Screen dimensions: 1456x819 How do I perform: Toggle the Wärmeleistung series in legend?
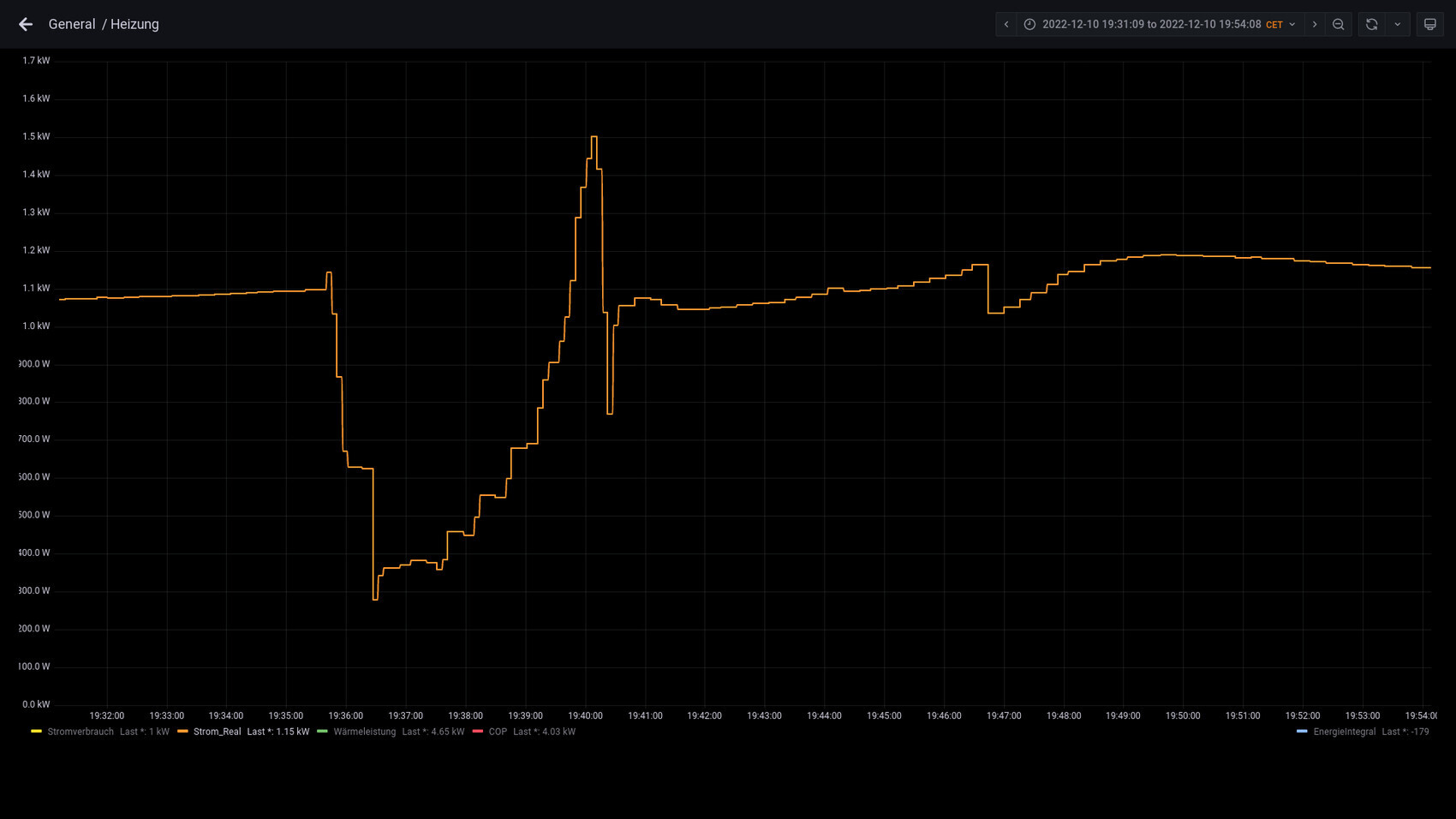364,732
